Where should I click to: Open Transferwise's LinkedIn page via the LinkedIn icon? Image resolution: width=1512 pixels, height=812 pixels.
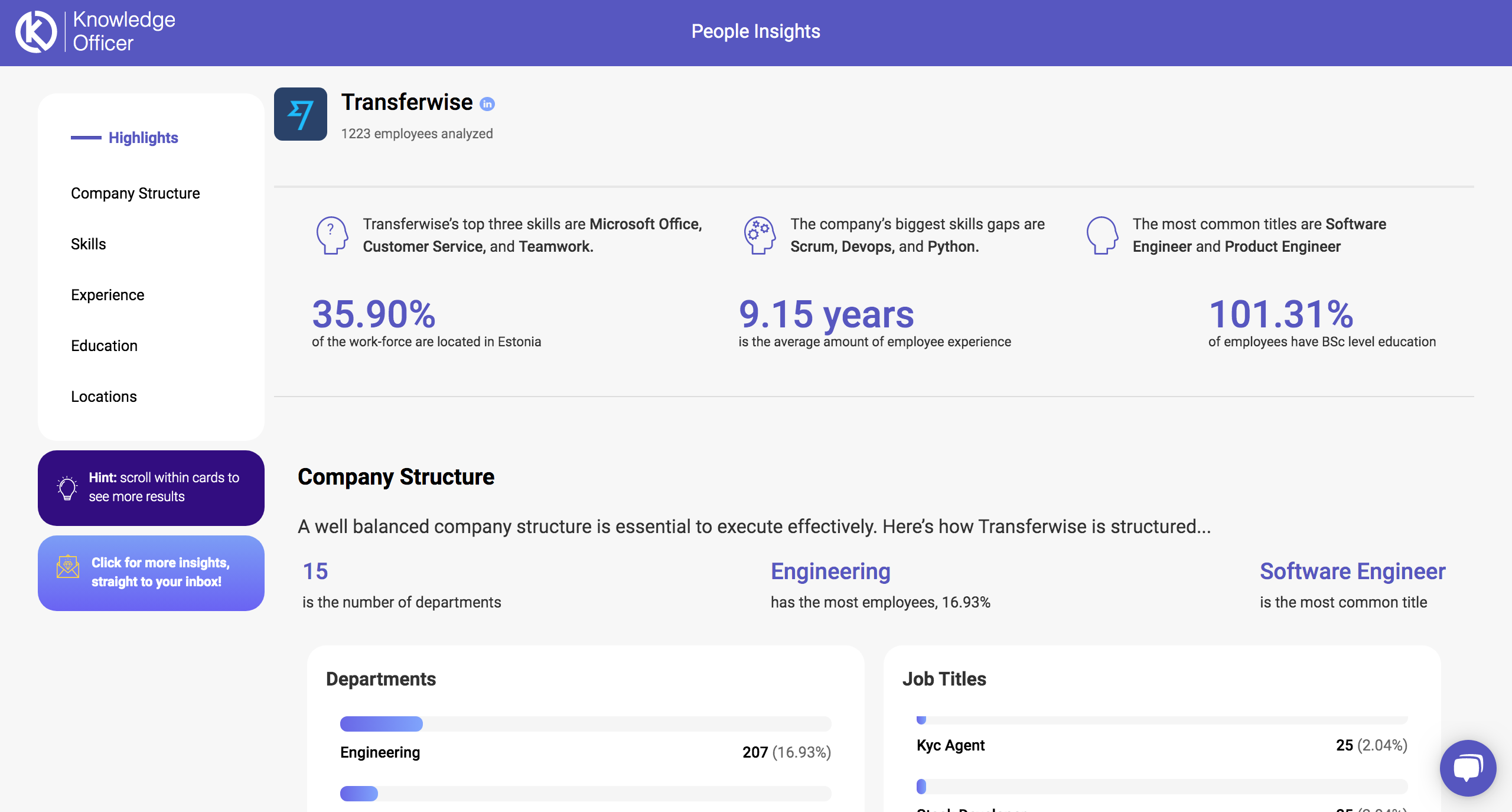[486, 103]
